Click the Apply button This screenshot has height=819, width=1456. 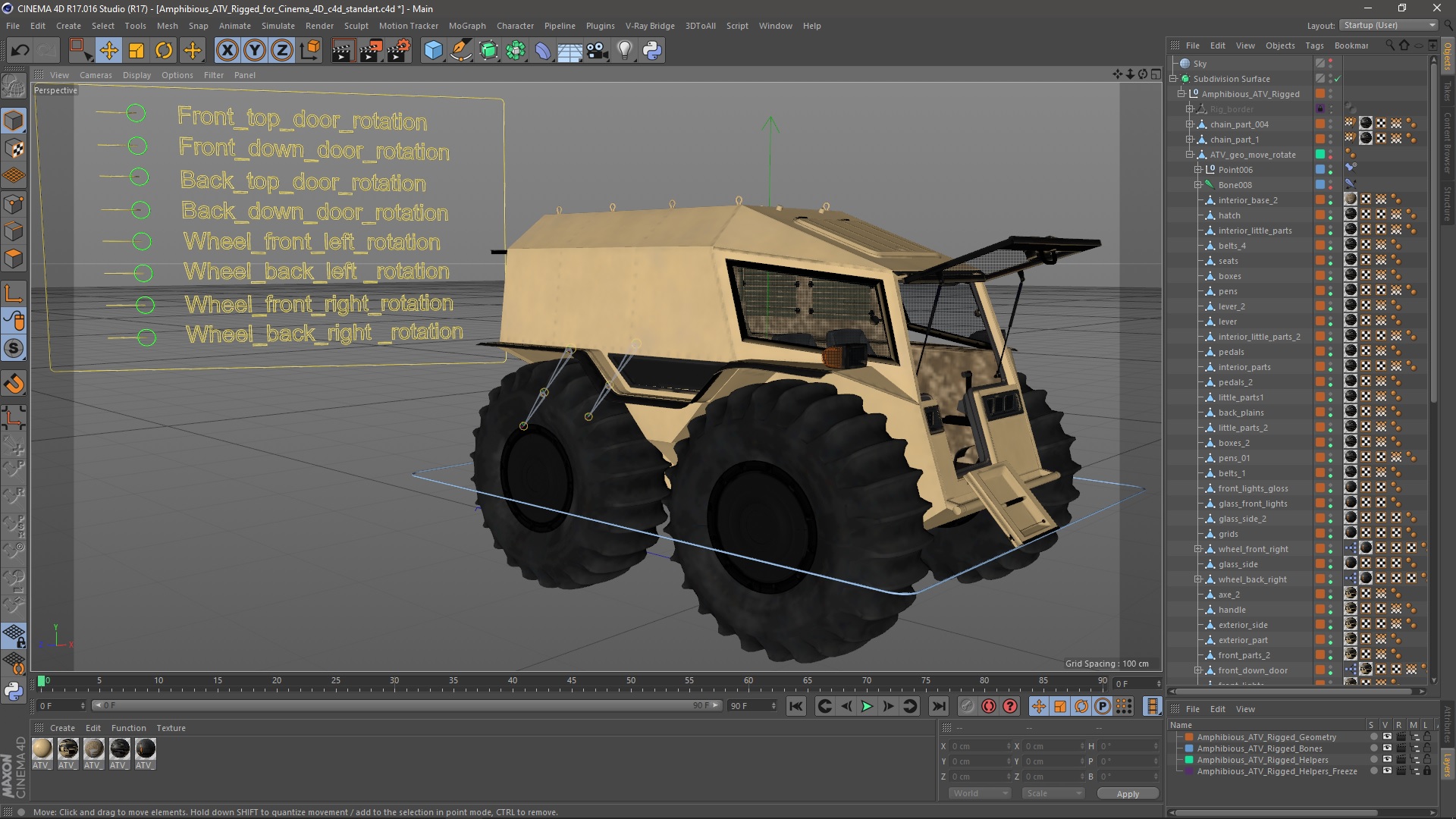(1128, 794)
